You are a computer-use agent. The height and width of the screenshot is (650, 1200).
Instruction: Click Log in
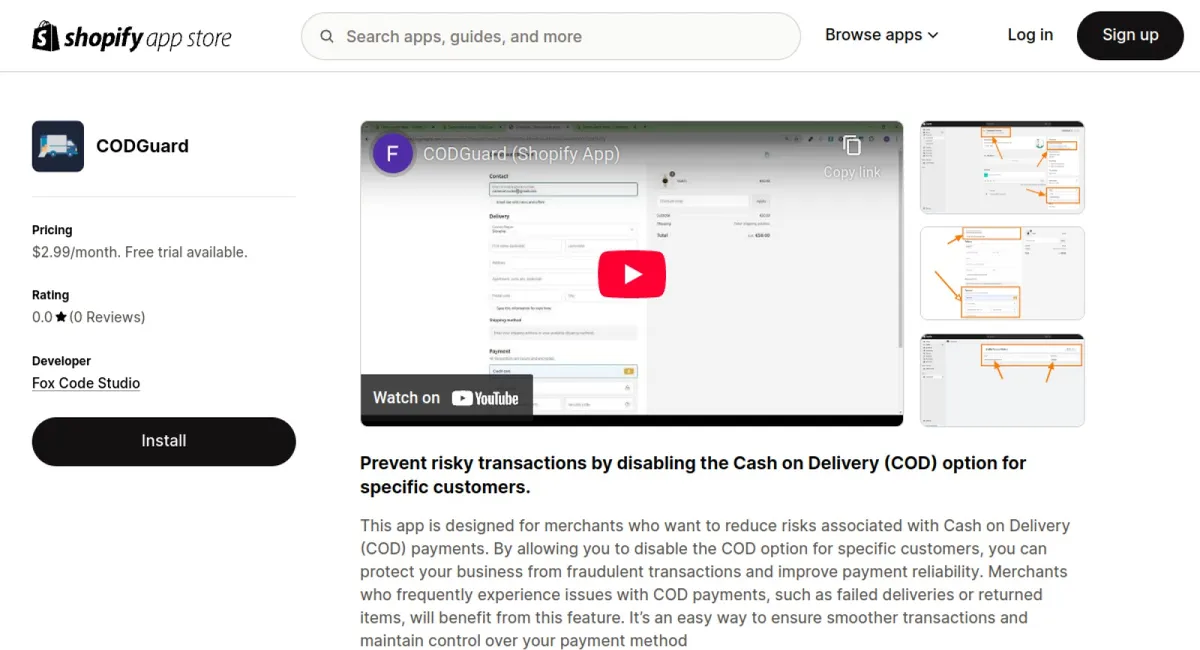pos(1030,35)
